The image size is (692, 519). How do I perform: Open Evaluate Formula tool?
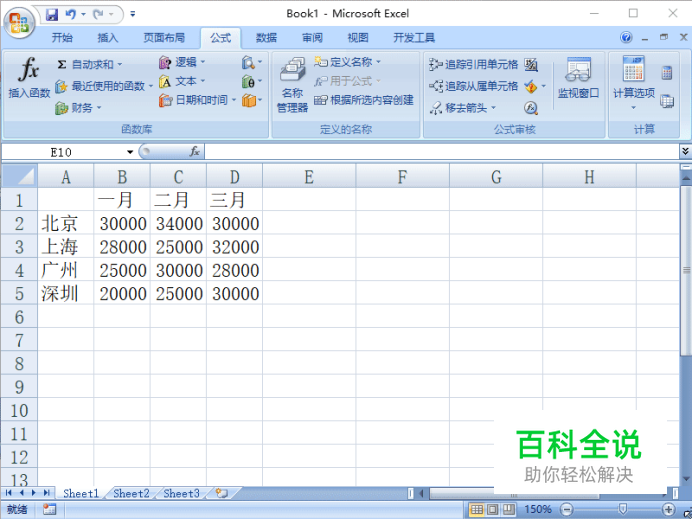tap(531, 108)
